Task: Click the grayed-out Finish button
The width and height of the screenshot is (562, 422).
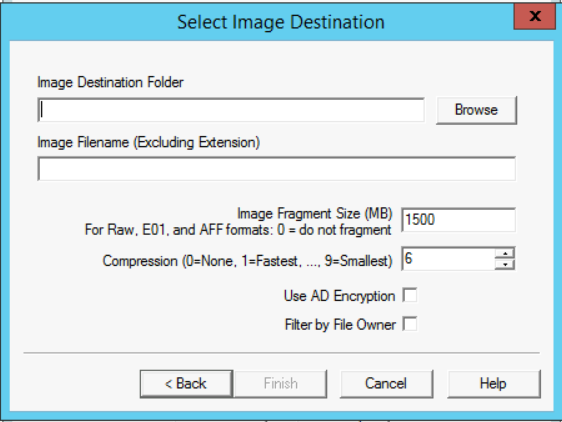Action: [x=280, y=384]
